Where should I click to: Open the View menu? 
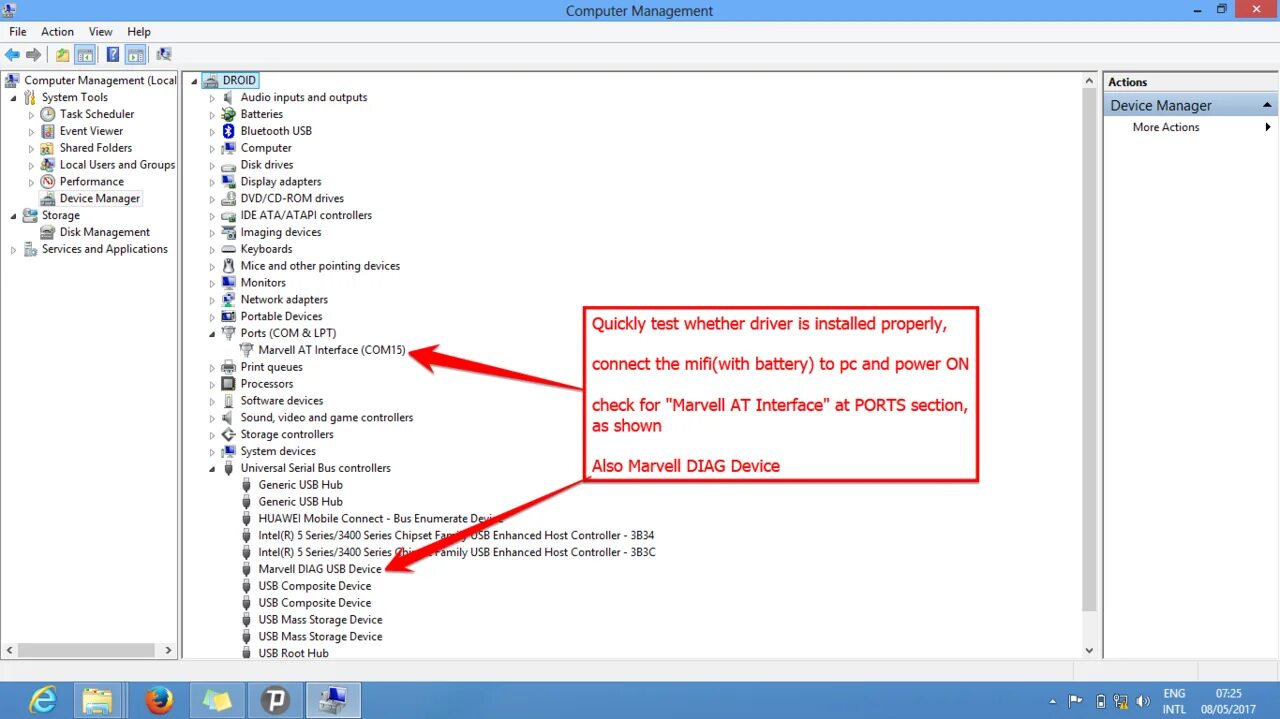(x=100, y=32)
